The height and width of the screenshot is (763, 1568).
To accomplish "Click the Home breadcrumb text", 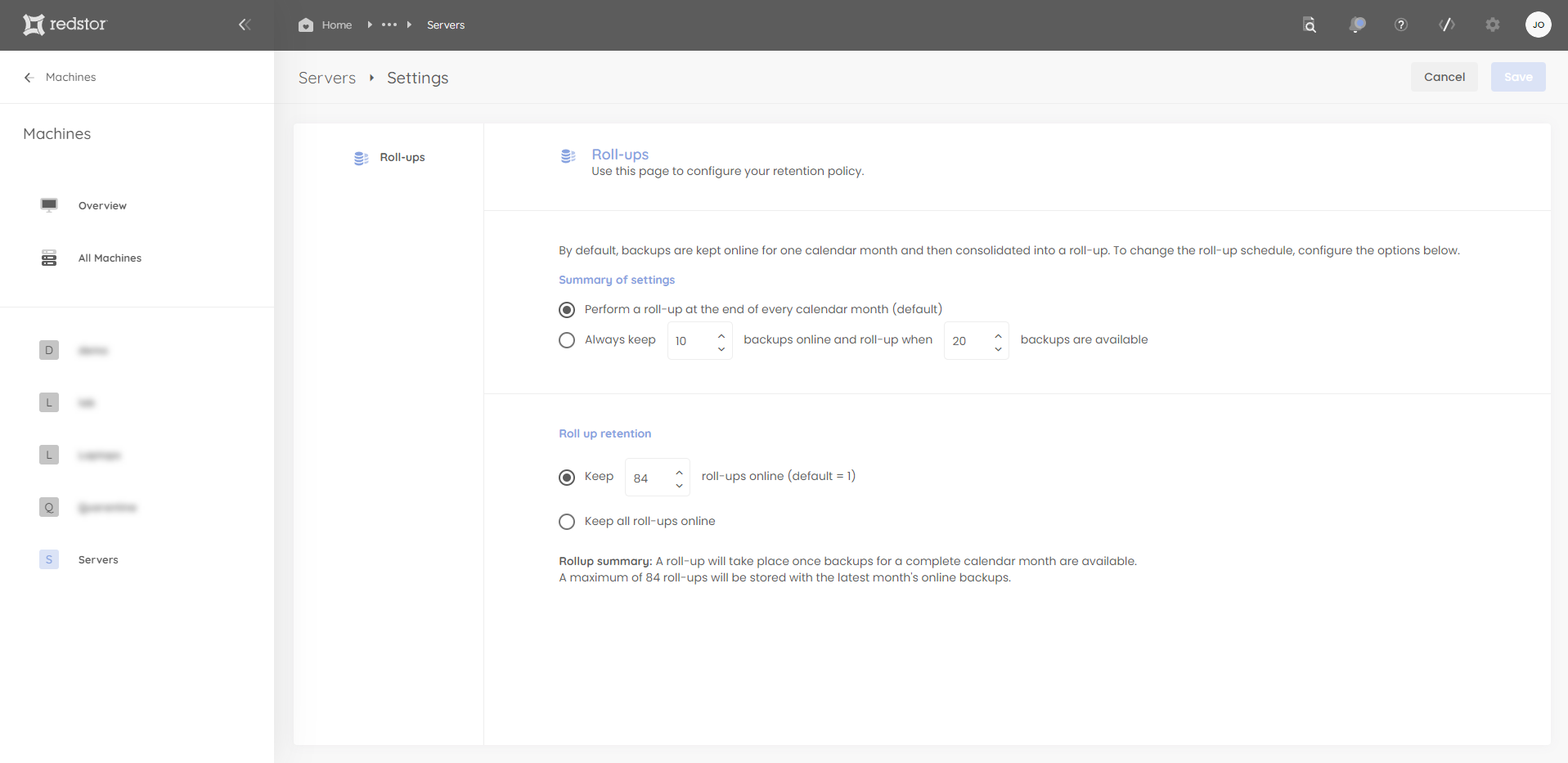I will point(337,25).
